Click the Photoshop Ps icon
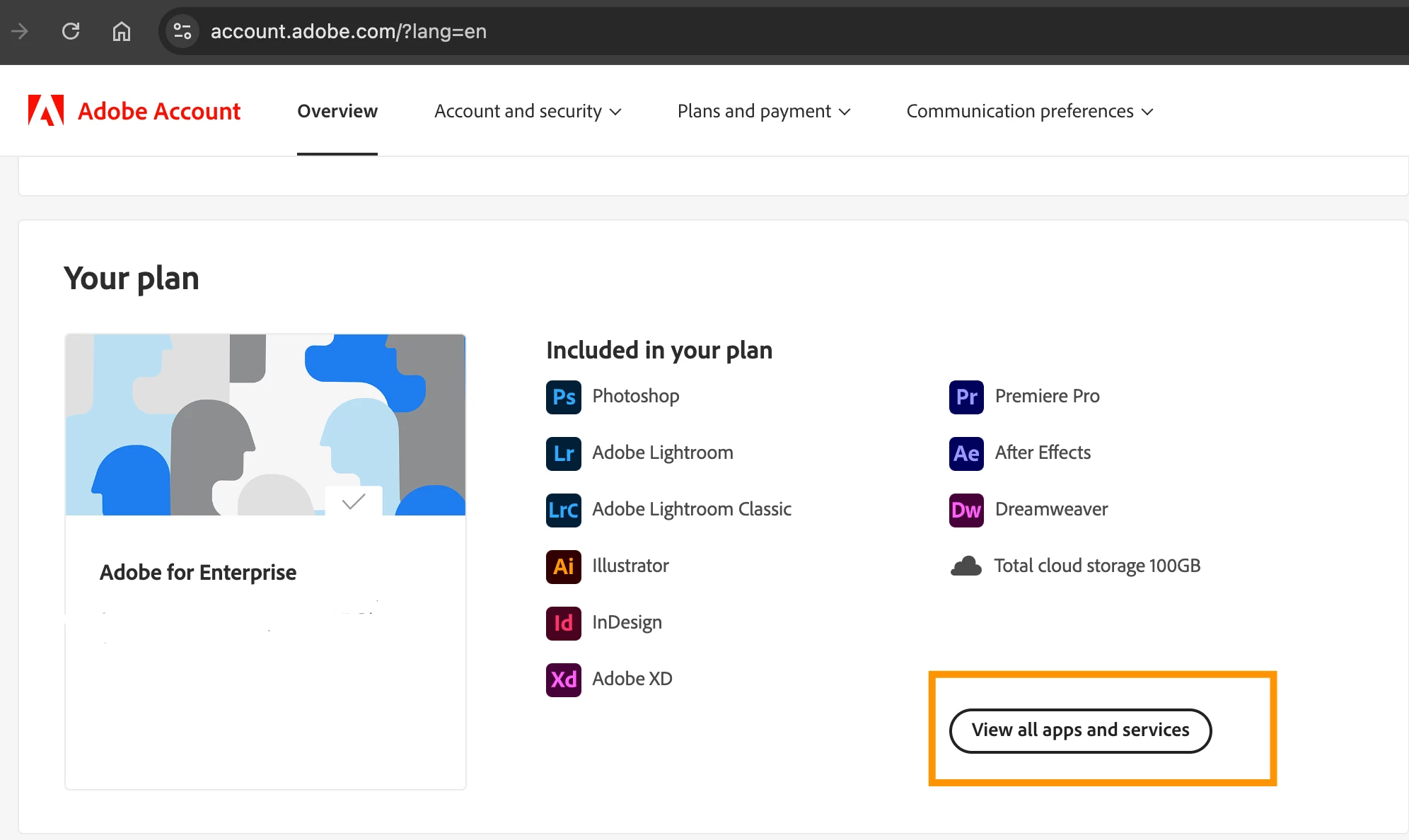This screenshot has width=1409, height=840. pos(563,397)
